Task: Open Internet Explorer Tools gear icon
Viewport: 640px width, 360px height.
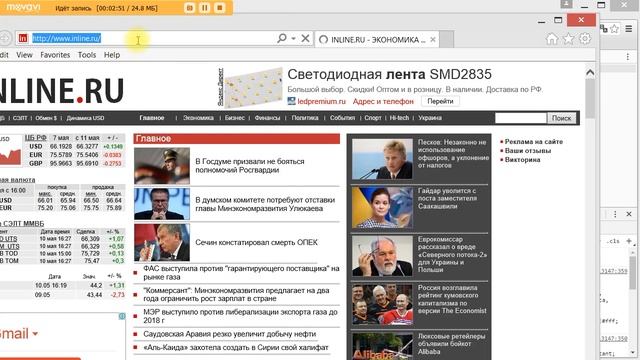Action: point(585,39)
